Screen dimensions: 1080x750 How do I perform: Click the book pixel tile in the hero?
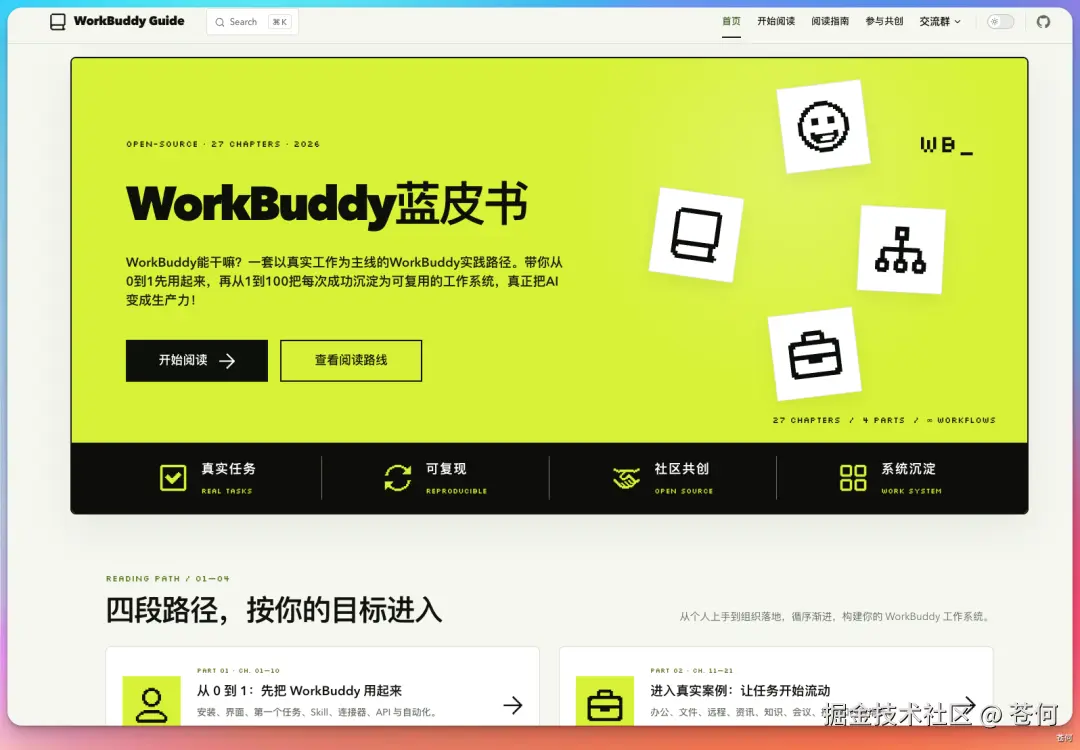coord(696,234)
